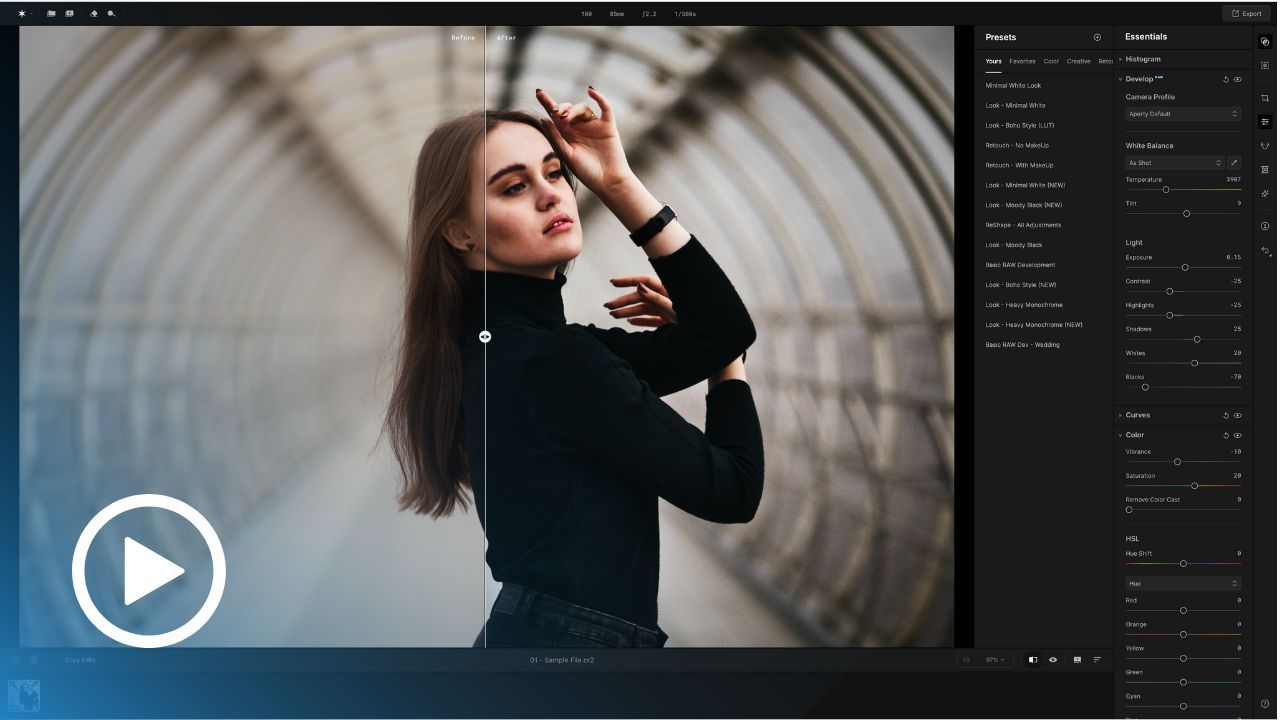
Task: Pick white balance with the eyedropper
Action: [1234, 162]
